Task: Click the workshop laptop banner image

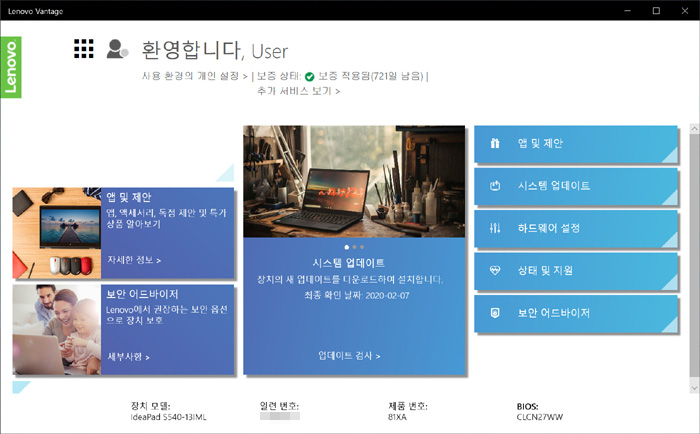Action: coord(354,181)
